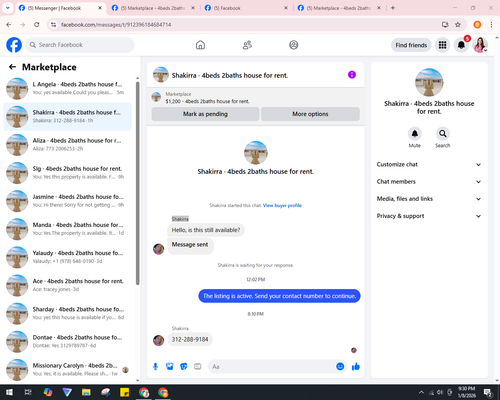This screenshot has width=500, height=400.
Task: Expand Chat members section
Action: click(x=429, y=182)
